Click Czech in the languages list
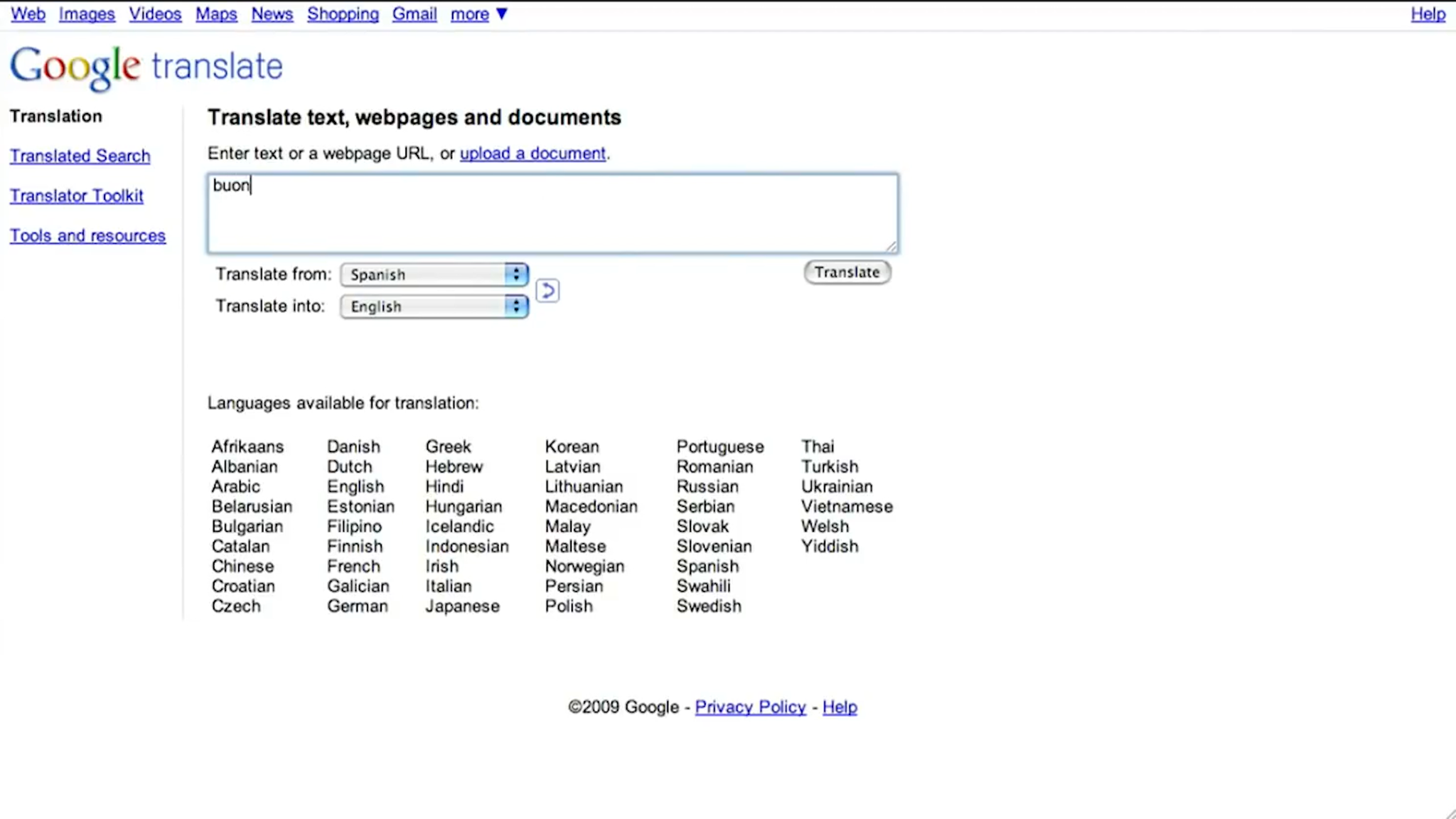This screenshot has height=819, width=1456. point(236,606)
